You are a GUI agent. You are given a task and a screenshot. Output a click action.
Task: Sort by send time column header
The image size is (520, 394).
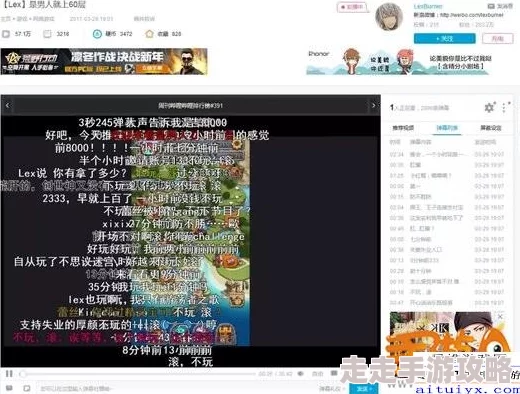pos(485,142)
